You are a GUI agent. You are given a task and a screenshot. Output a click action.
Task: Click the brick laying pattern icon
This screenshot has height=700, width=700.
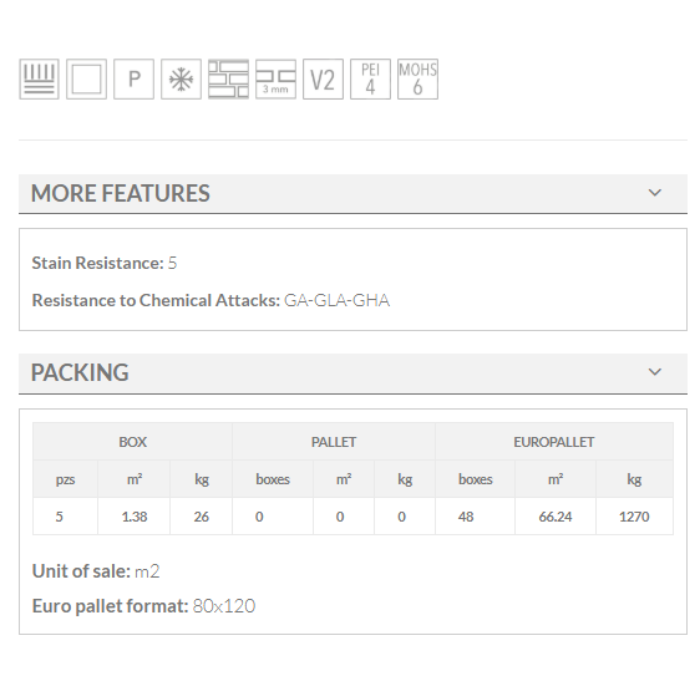tap(226, 80)
